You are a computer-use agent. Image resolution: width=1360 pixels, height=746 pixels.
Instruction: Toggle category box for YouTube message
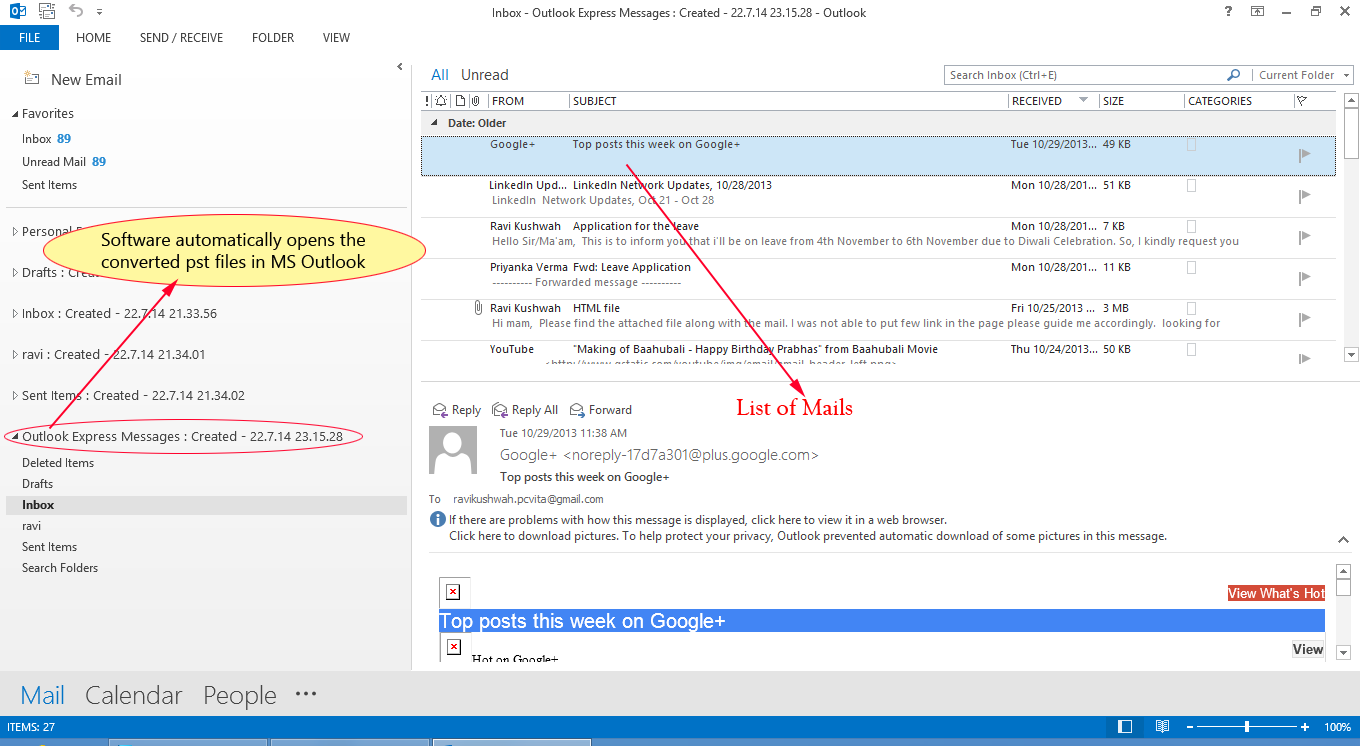point(1191,349)
